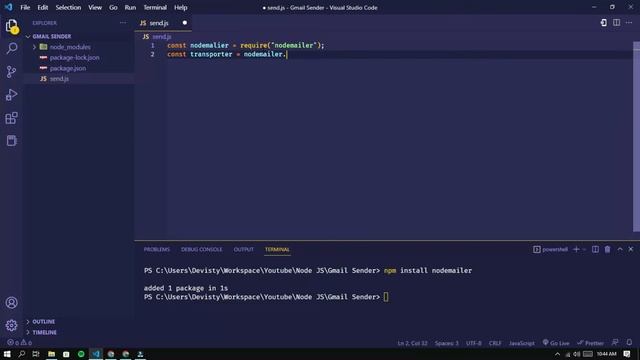Image resolution: width=640 pixels, height=360 pixels.
Task: Switch to the Output tab
Action: (244, 249)
